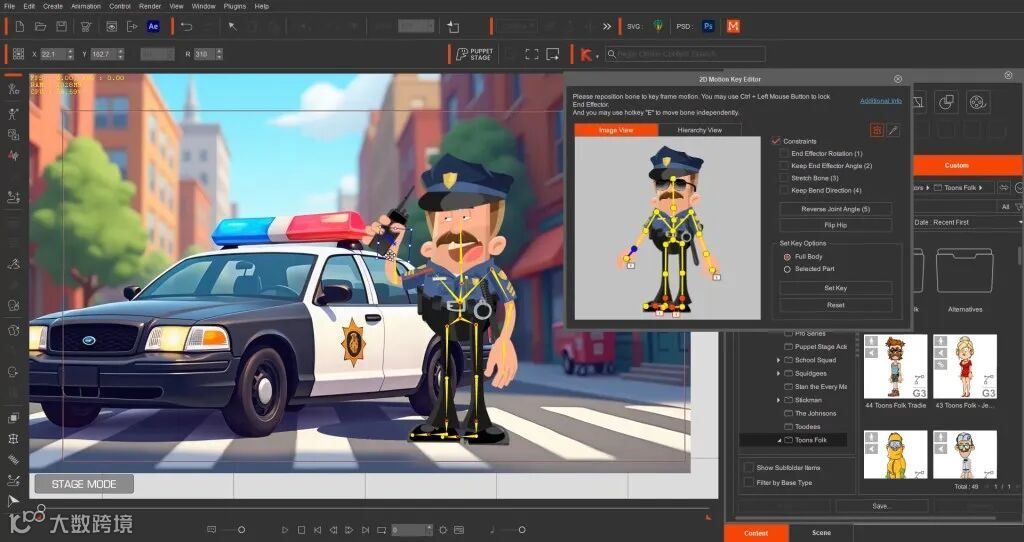Check Show Subfolder Items option
This screenshot has width=1024, height=542.
point(749,467)
